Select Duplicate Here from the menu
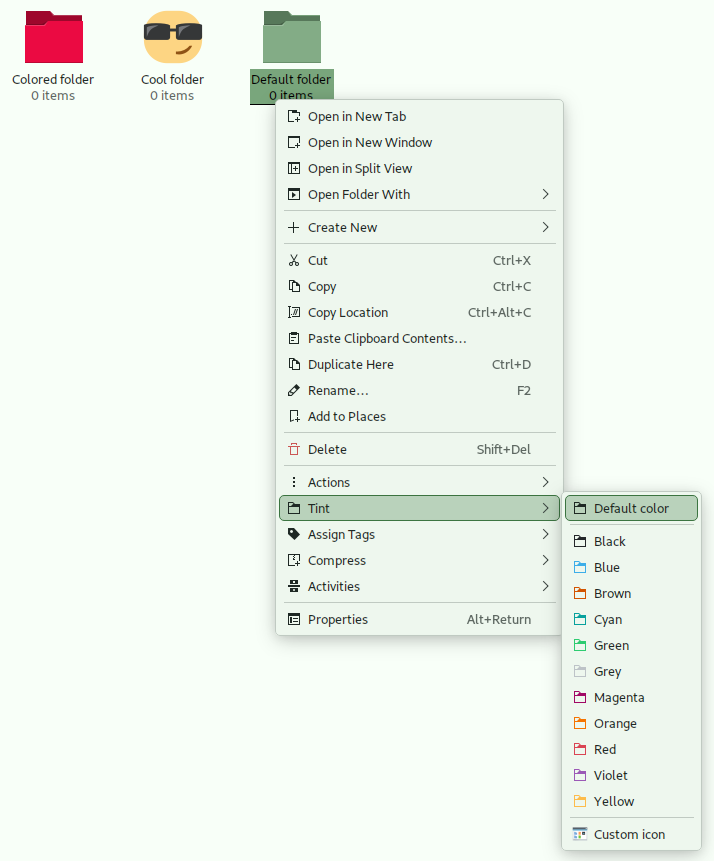 pos(420,364)
